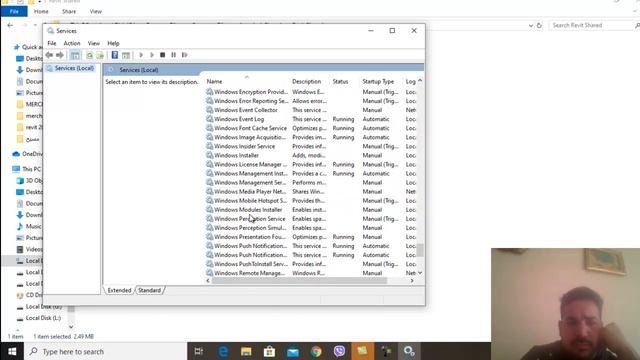Select Windows Mobile Hotspot Service

tap(311, 201)
